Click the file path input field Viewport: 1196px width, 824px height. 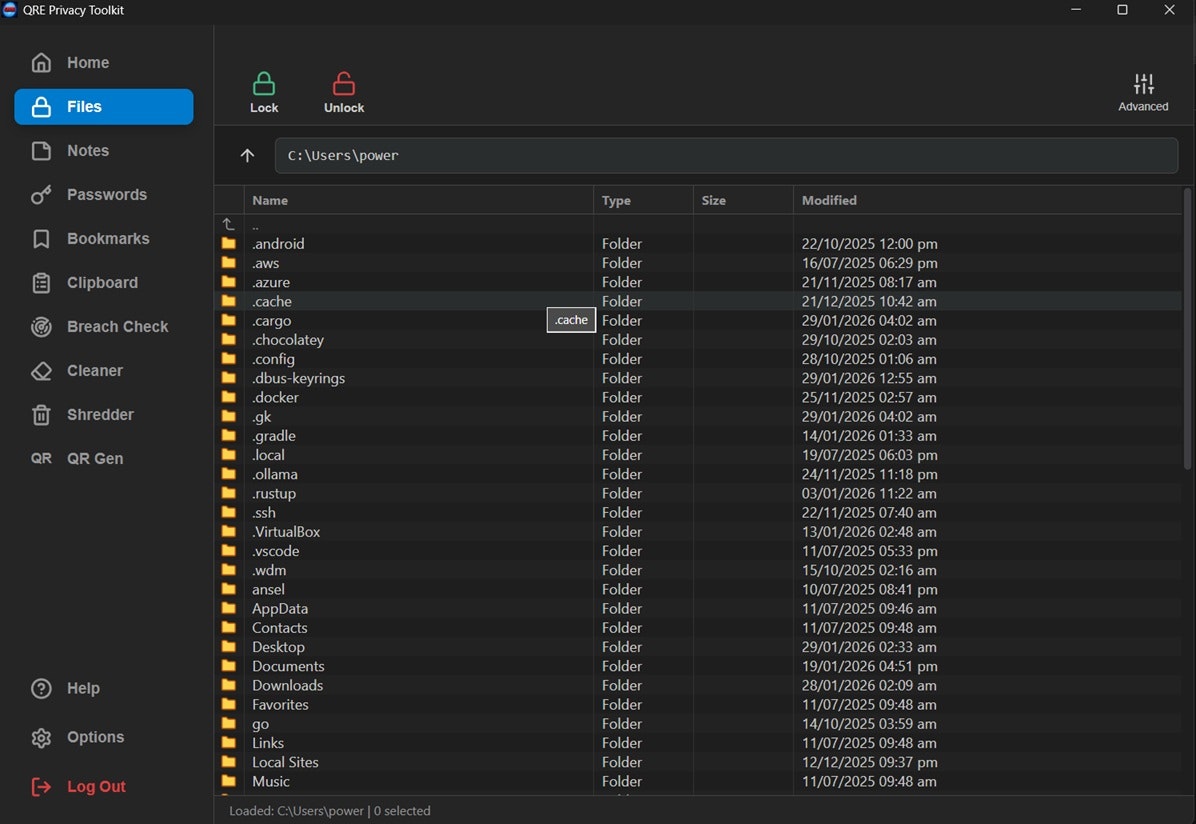pyautogui.click(x=725, y=155)
